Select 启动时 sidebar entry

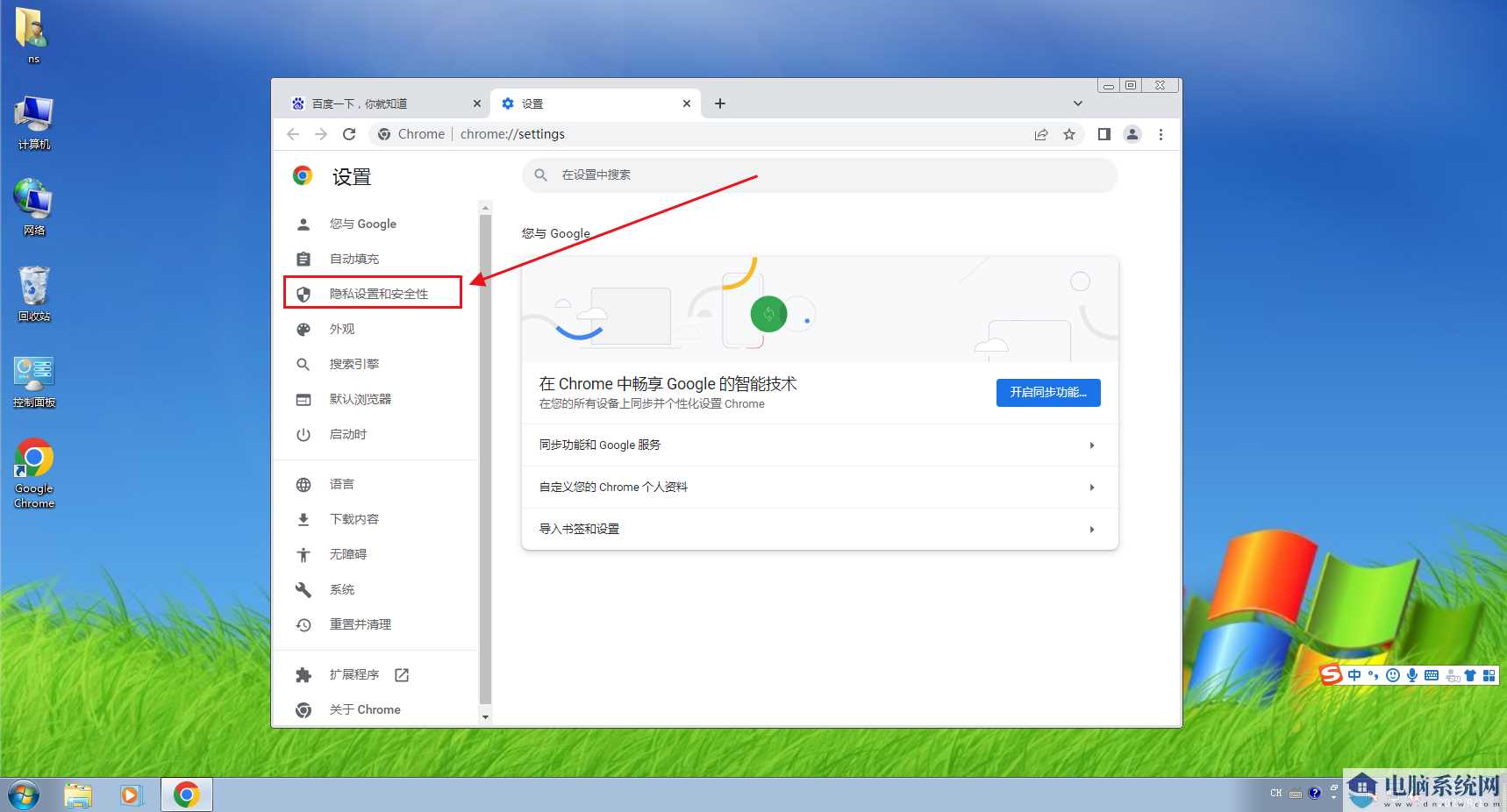[x=347, y=434]
